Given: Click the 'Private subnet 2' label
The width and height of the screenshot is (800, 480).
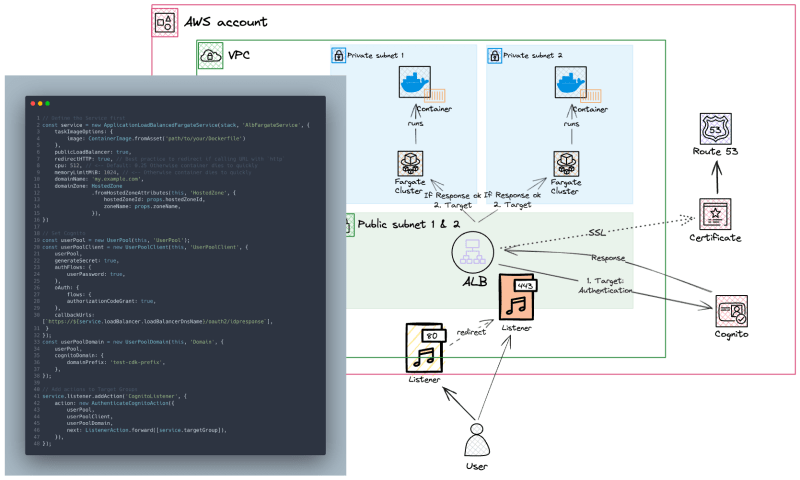Looking at the screenshot, I should (x=533, y=55).
